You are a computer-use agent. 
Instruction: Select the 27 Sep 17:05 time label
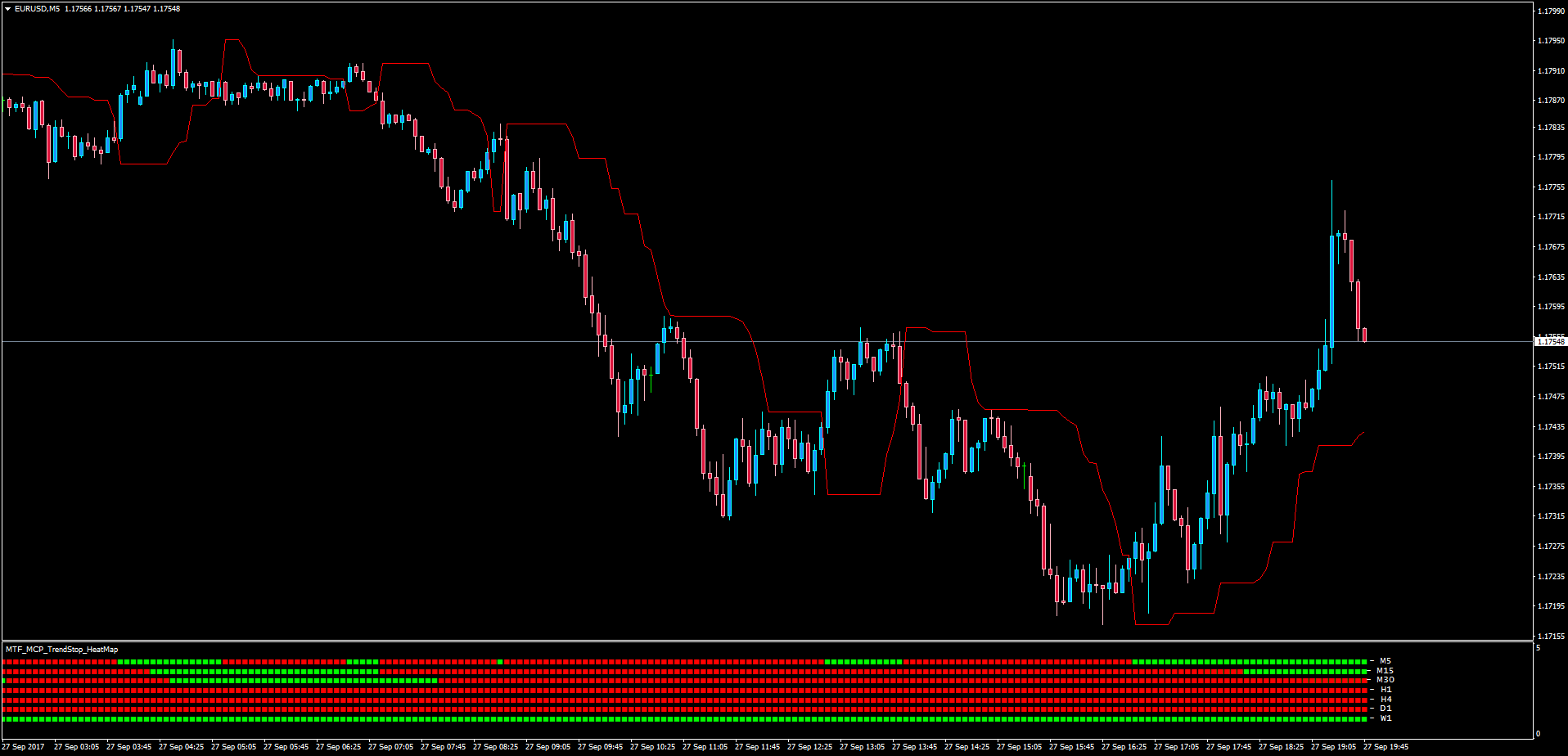1176,747
